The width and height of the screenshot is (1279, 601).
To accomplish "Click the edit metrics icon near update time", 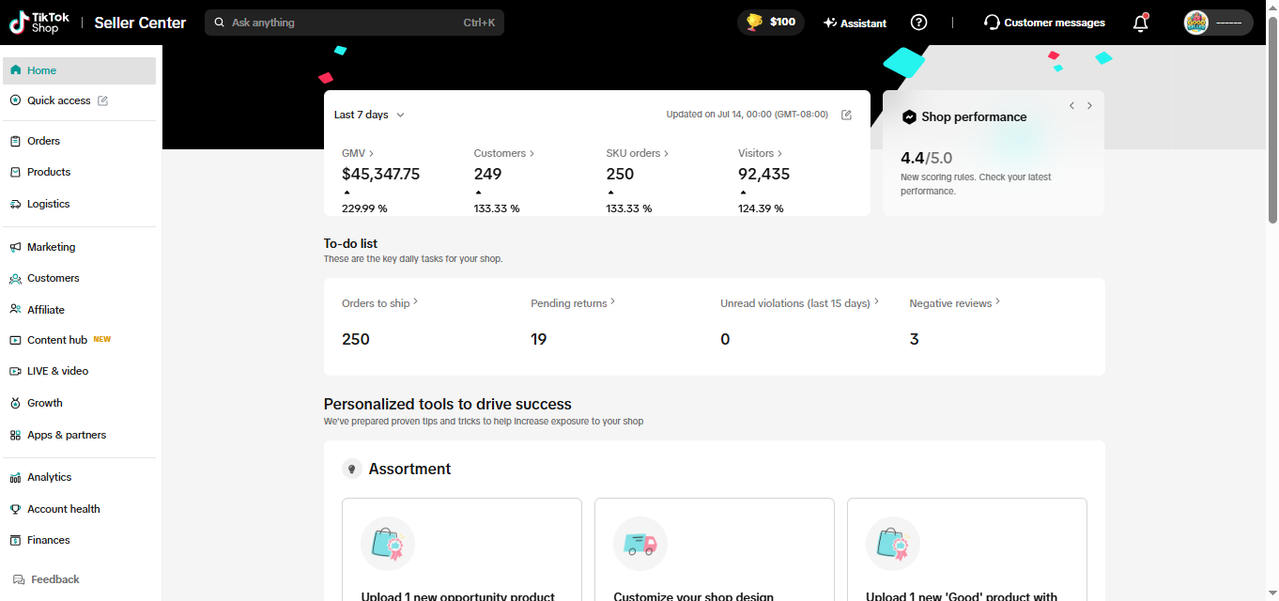I will (x=846, y=115).
